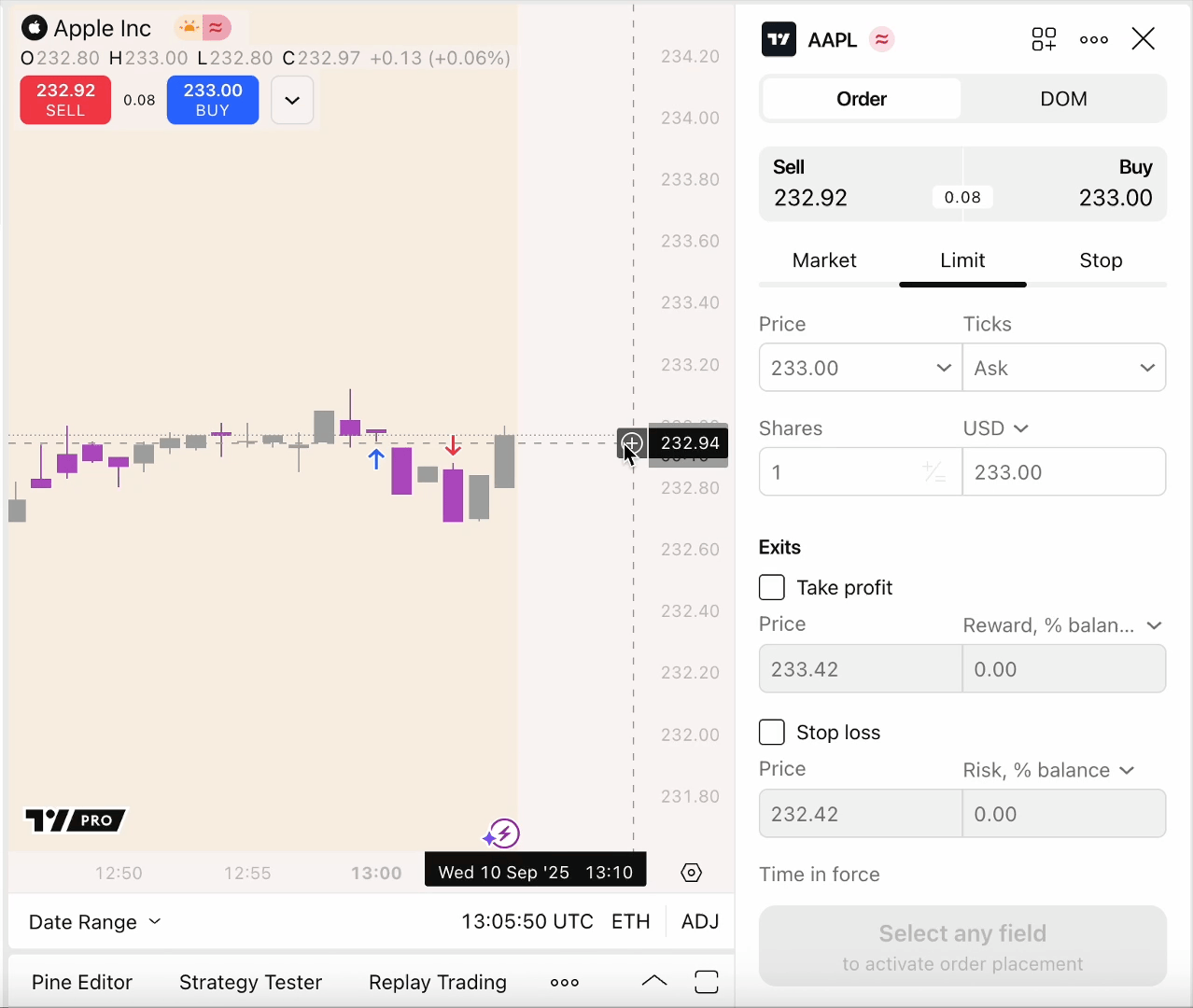Image resolution: width=1193 pixels, height=1008 pixels.
Task: Toggle ADJ price adjustment
Action: [700, 922]
